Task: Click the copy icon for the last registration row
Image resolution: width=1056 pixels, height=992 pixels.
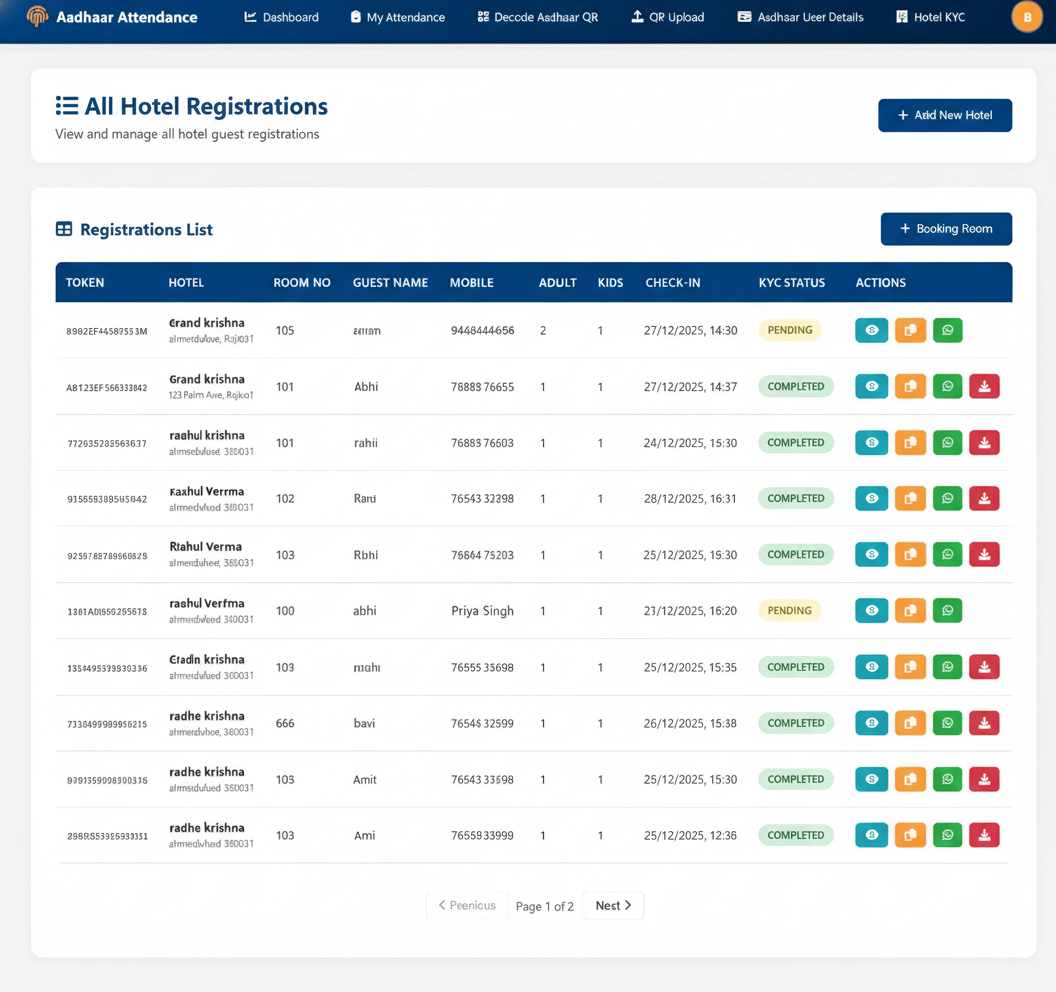Action: coord(910,835)
